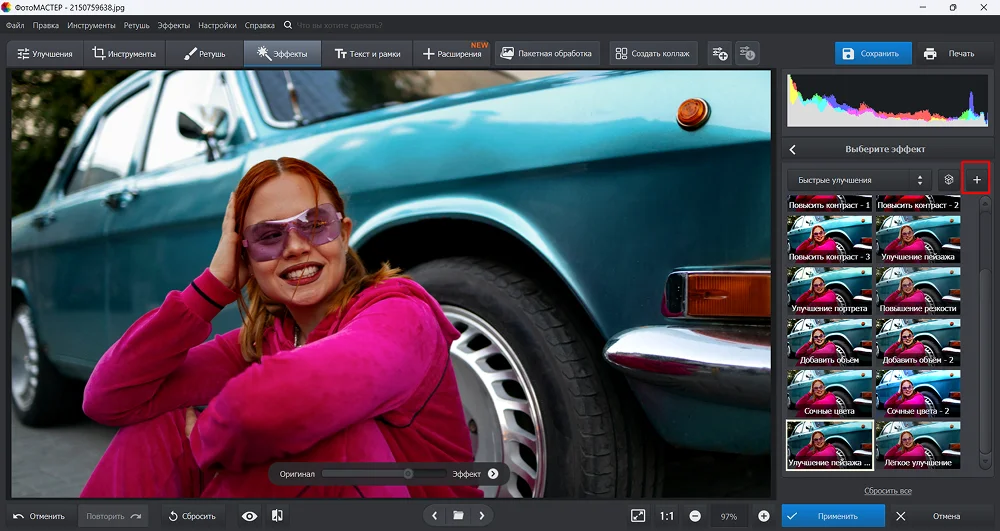Zoom in with the plus icon
This screenshot has width=1000, height=531.
click(763, 516)
